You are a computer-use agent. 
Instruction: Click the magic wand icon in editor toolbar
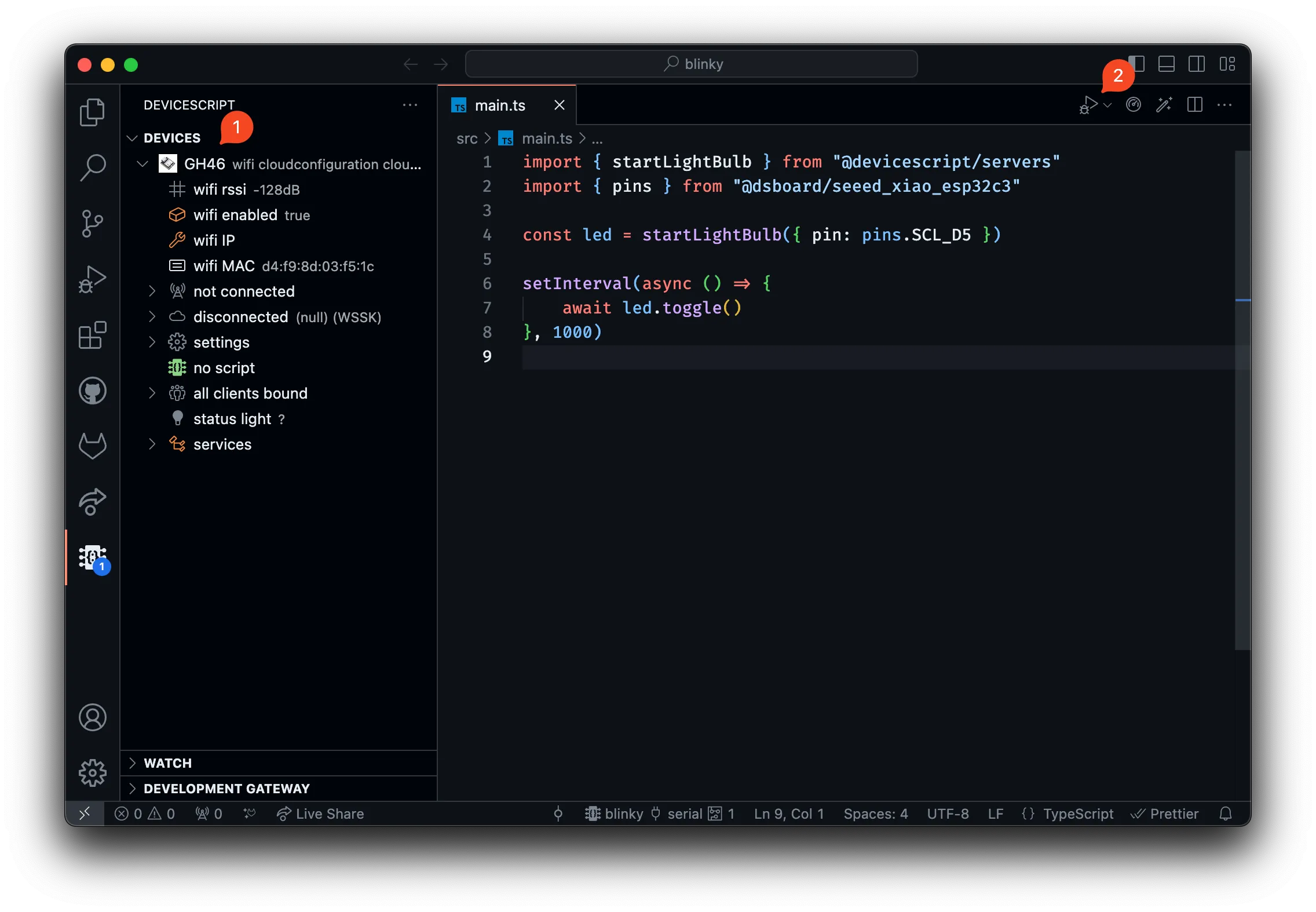1164,105
